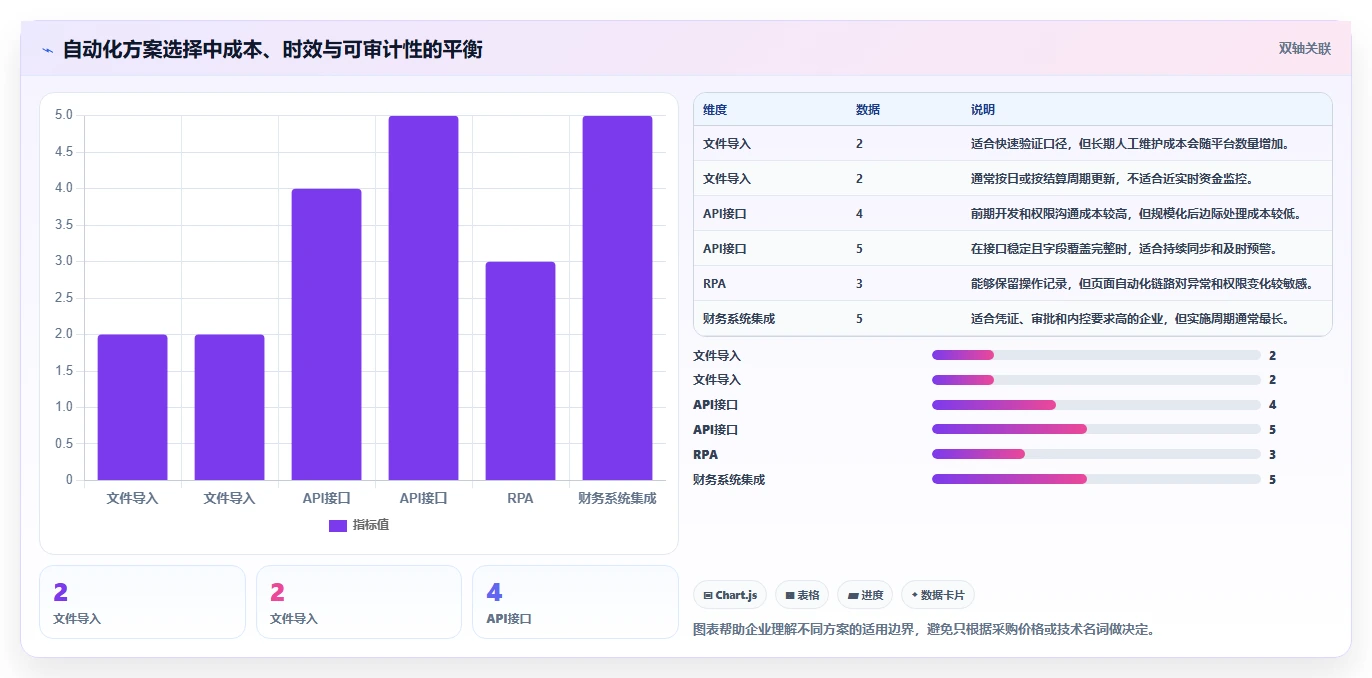Click the description starting 适合凭证、审批和内控要求高
The image size is (1372, 678).
(1130, 319)
